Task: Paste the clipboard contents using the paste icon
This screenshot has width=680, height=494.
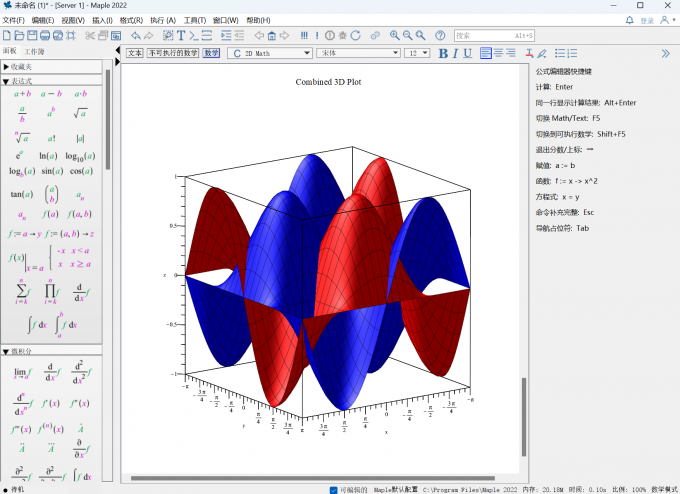Action: pos(116,36)
